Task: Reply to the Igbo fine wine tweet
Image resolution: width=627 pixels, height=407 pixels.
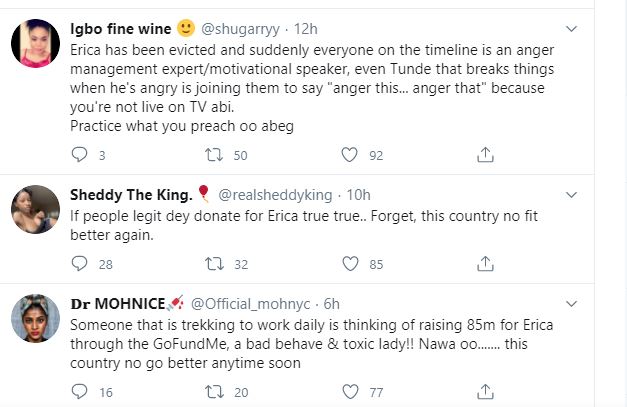Action: coord(82,154)
